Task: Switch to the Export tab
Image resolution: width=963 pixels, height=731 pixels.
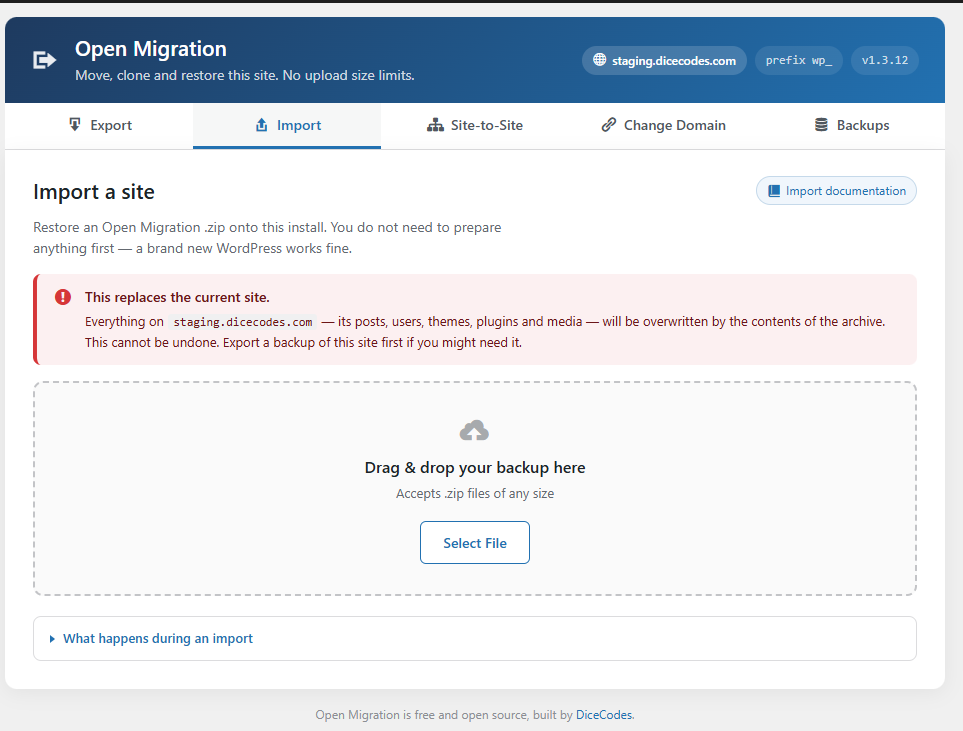Action: [x=99, y=125]
